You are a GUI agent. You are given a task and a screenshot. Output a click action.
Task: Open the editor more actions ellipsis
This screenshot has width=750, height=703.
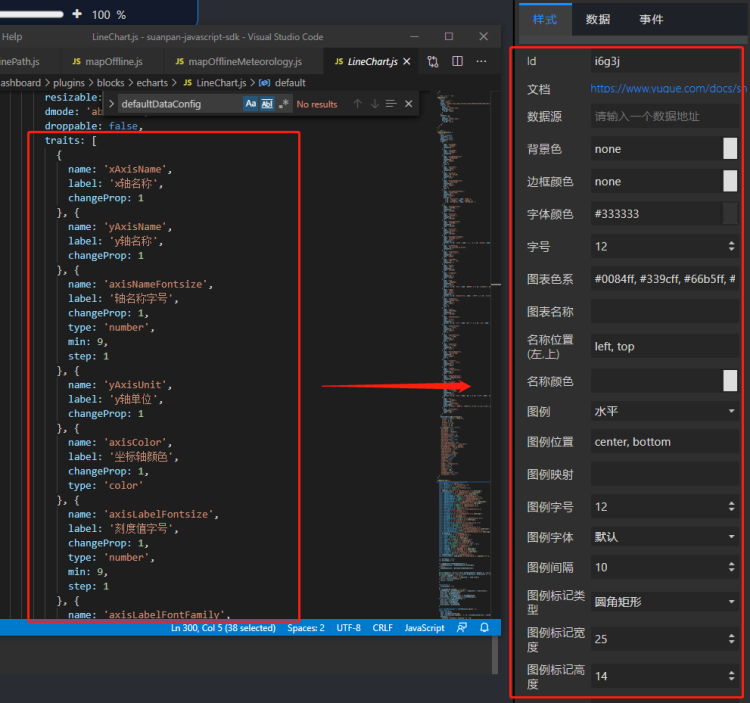(482, 62)
